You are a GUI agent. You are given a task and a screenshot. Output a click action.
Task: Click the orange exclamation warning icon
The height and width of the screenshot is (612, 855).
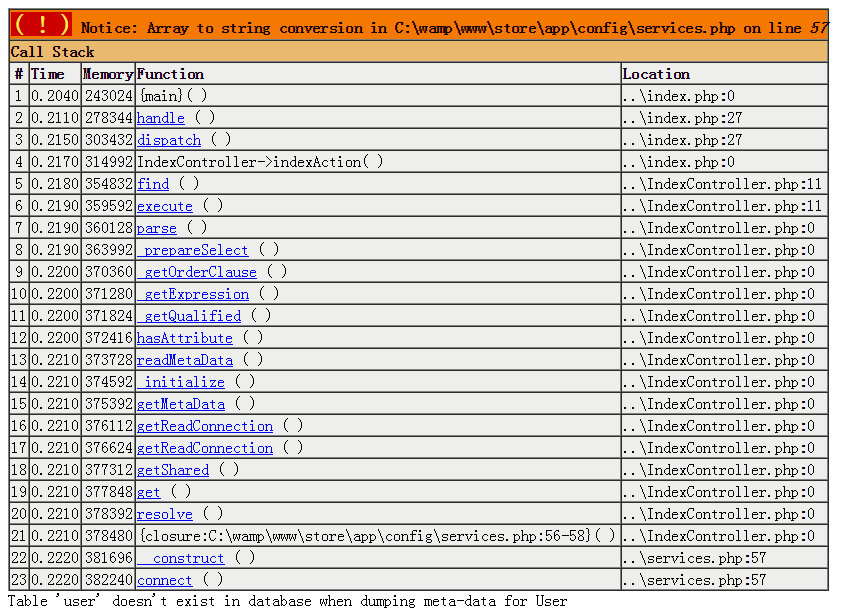coord(42,24)
